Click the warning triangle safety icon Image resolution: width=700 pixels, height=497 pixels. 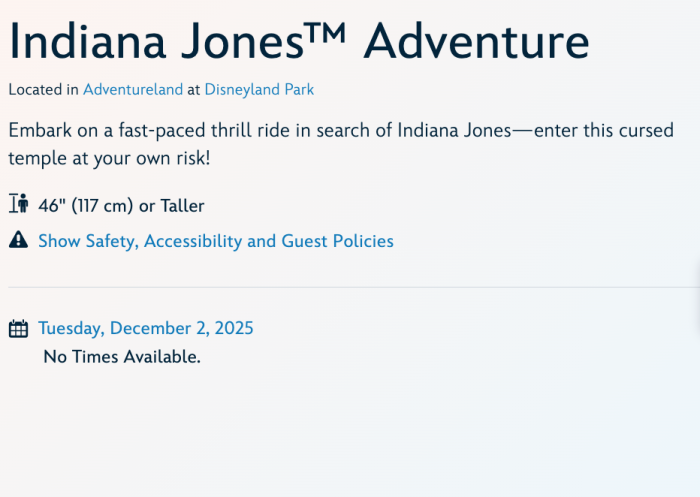pos(18,240)
